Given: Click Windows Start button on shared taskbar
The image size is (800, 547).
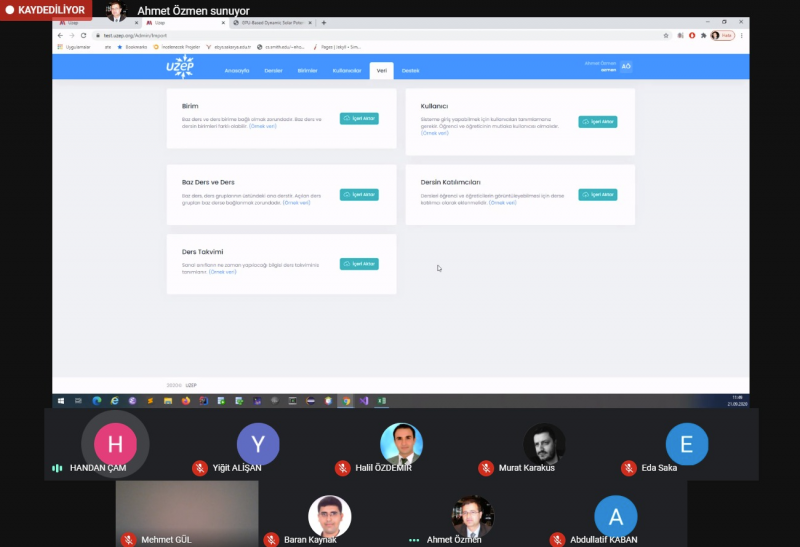Looking at the screenshot, I should point(61,400).
